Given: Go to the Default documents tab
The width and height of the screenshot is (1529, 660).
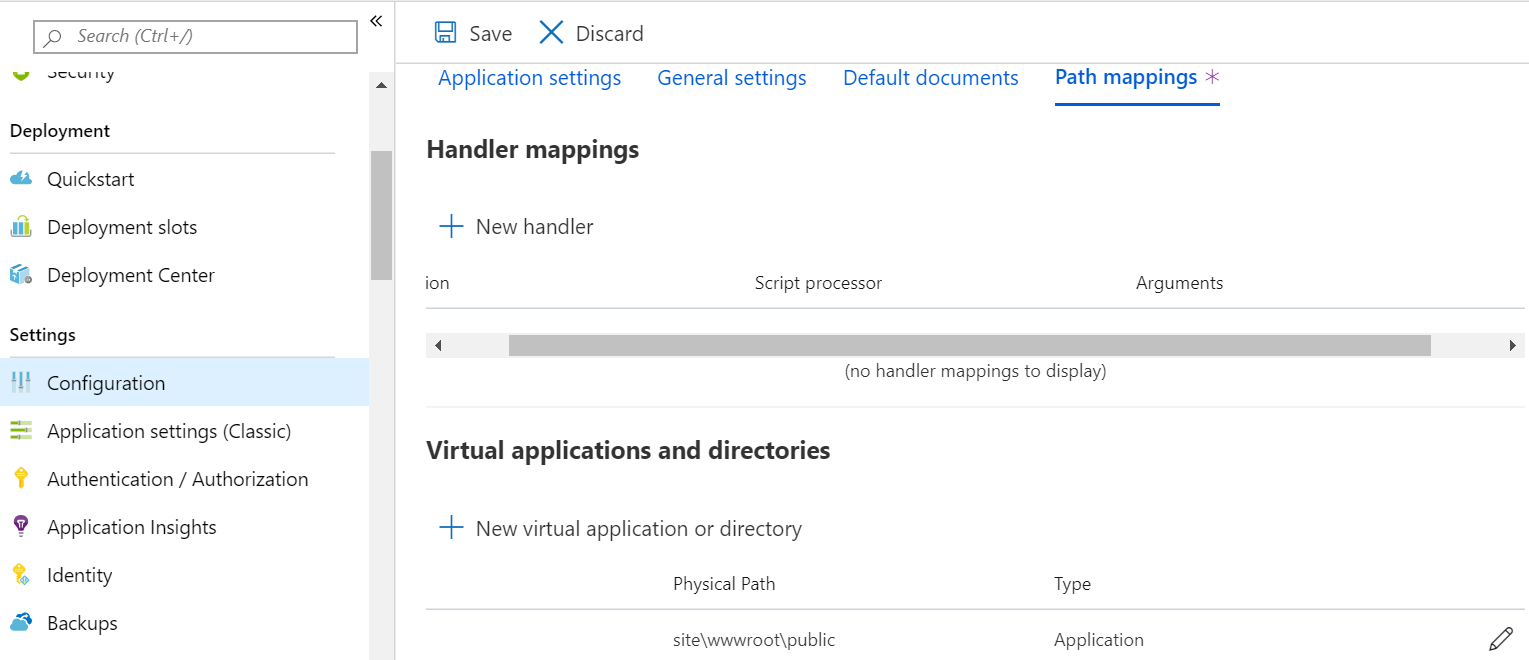Looking at the screenshot, I should 930,78.
